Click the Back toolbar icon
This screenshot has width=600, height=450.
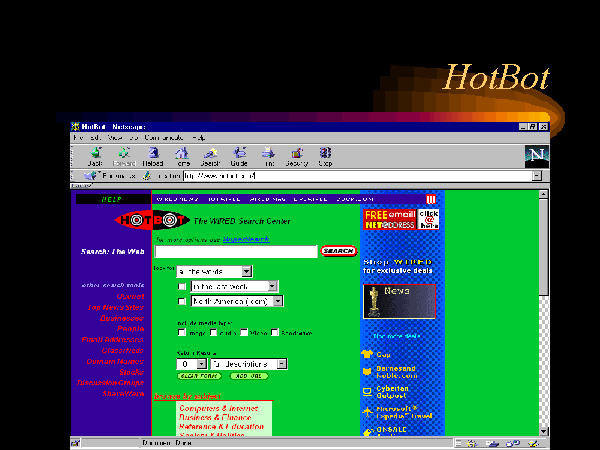[95, 155]
